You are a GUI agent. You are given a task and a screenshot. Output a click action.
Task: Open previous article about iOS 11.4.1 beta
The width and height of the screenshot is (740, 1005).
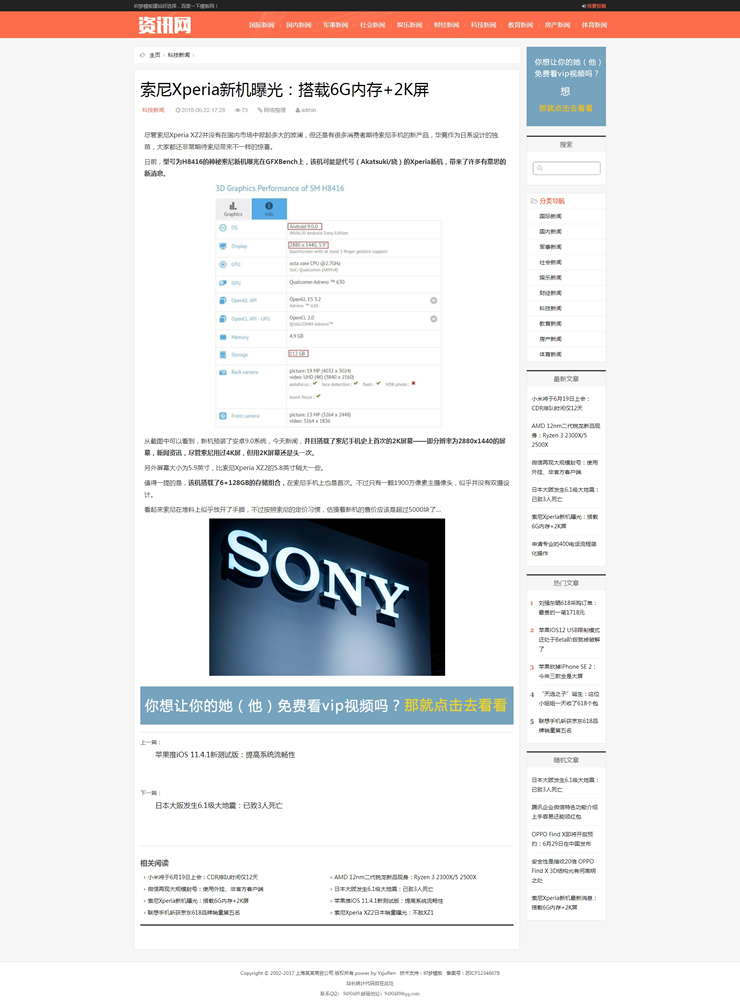click(x=224, y=755)
